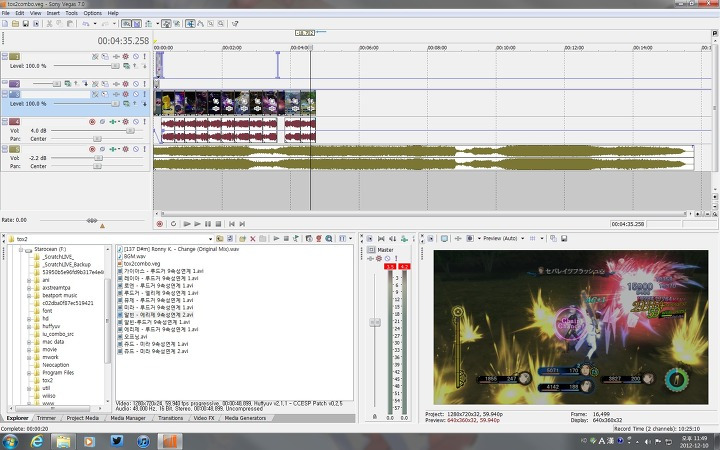
Task: Switch to the Video FX tab
Action: (203, 418)
